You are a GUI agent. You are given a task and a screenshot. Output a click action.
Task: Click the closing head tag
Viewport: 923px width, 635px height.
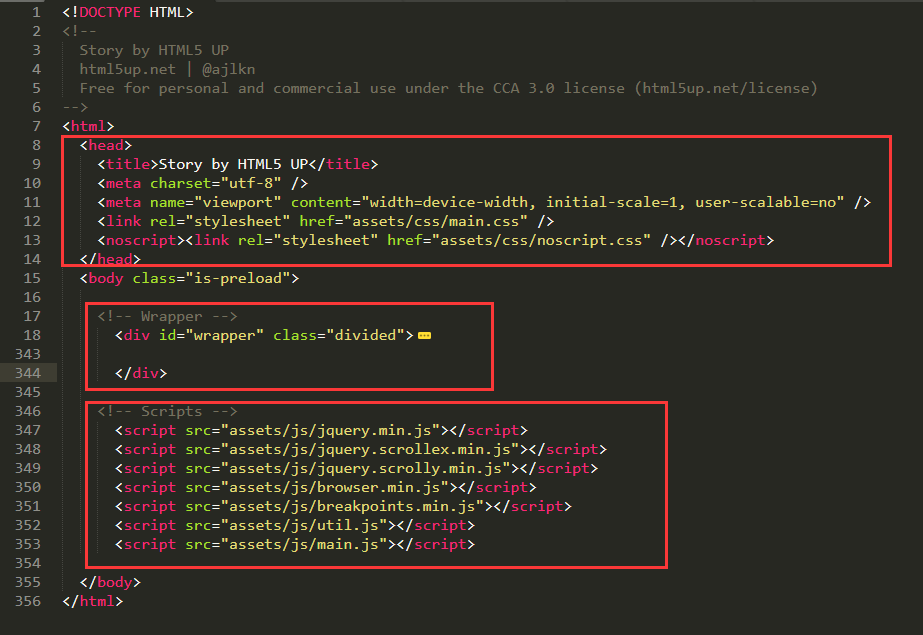point(111,259)
